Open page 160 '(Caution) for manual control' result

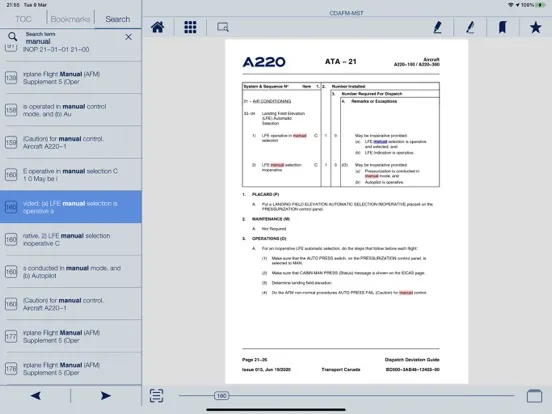pos(71,304)
